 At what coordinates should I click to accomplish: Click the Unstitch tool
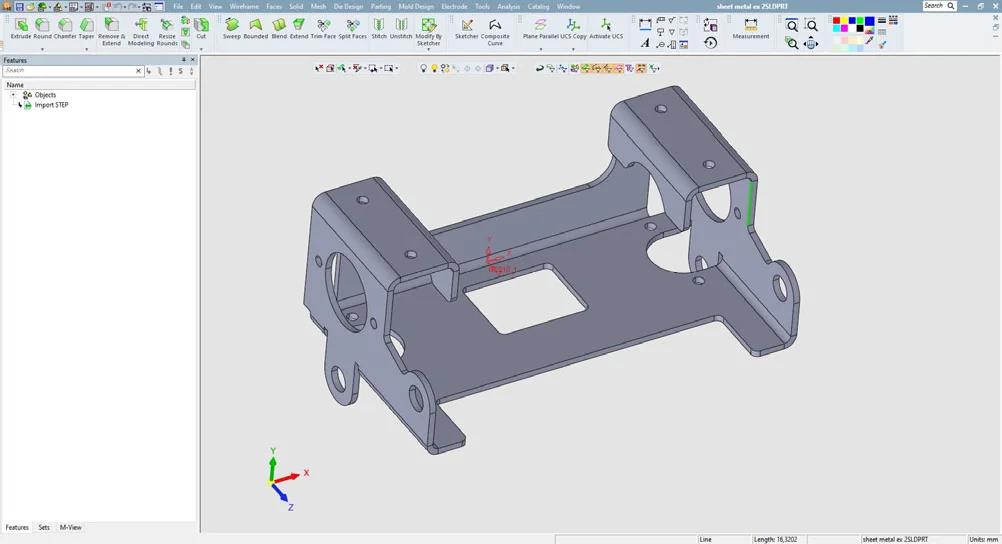tap(401, 29)
